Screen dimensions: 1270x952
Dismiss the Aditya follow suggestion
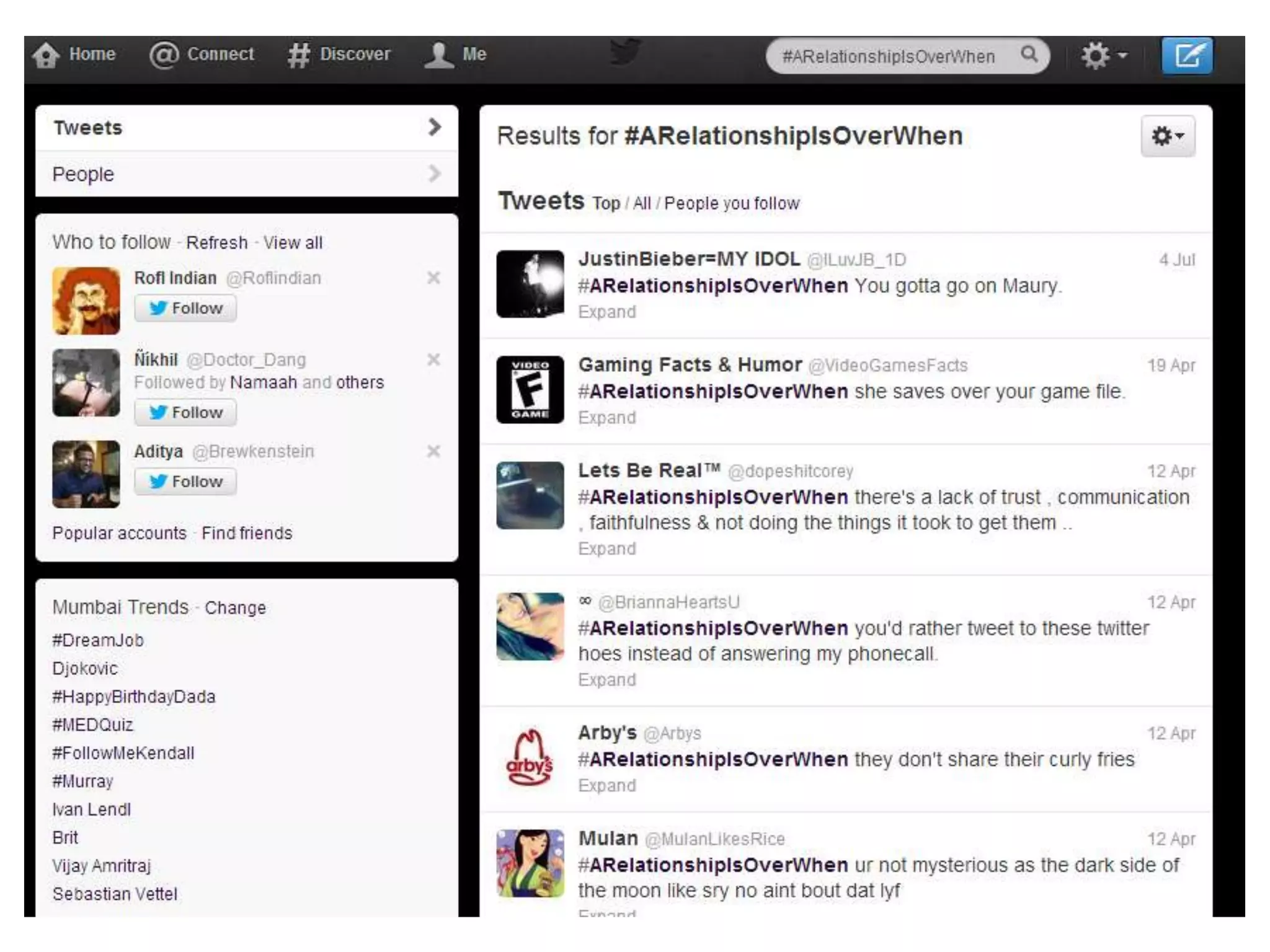[433, 451]
